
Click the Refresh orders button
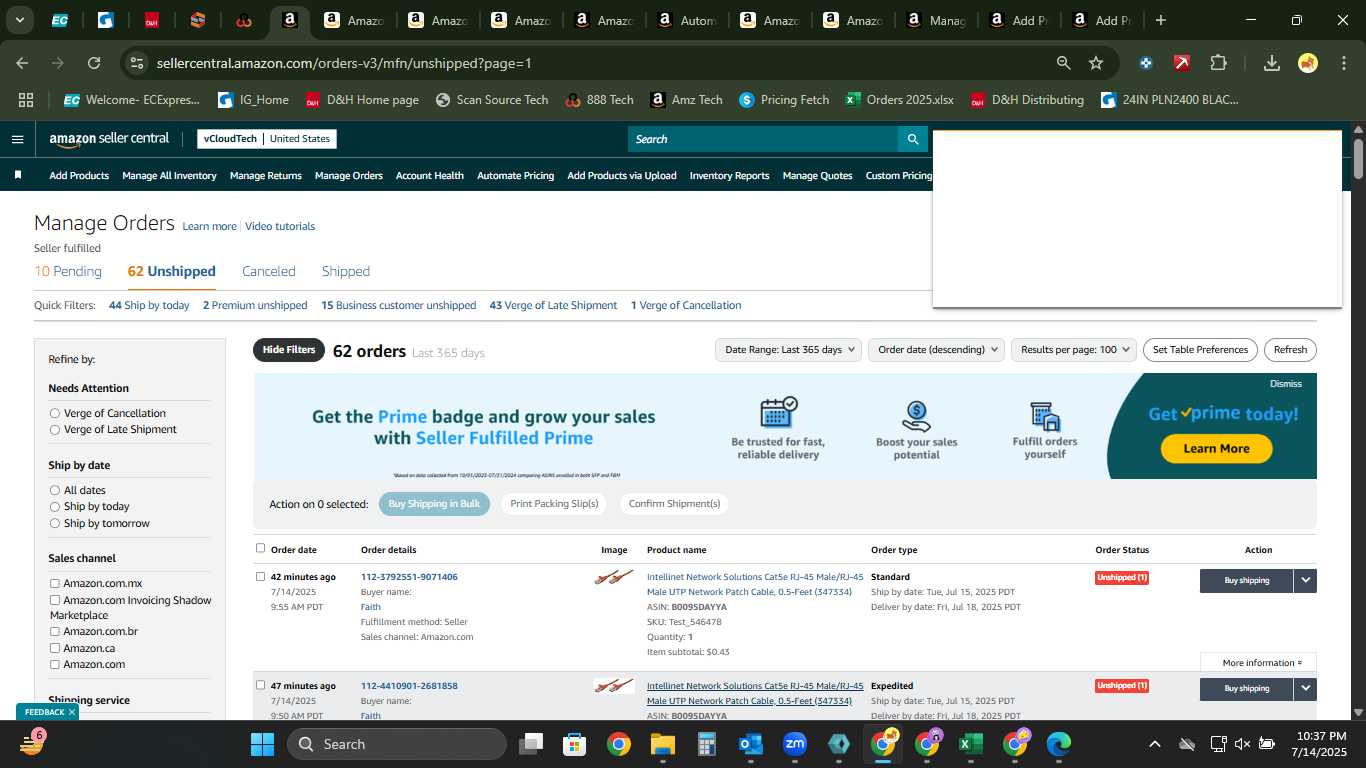point(1290,350)
